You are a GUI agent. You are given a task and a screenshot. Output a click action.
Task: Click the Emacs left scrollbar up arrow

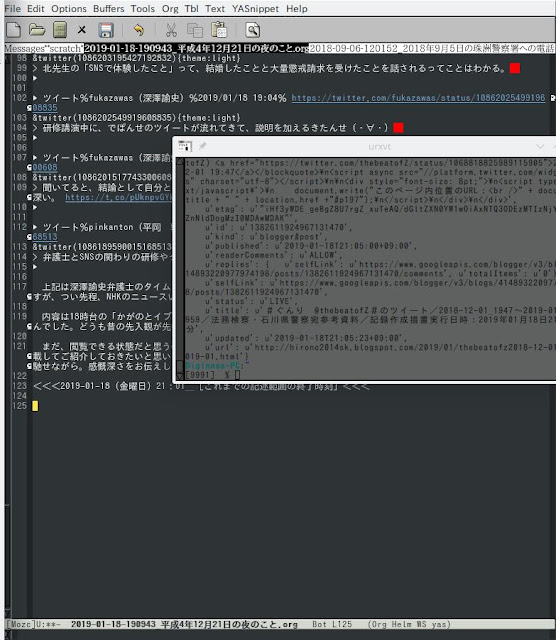(8, 58)
